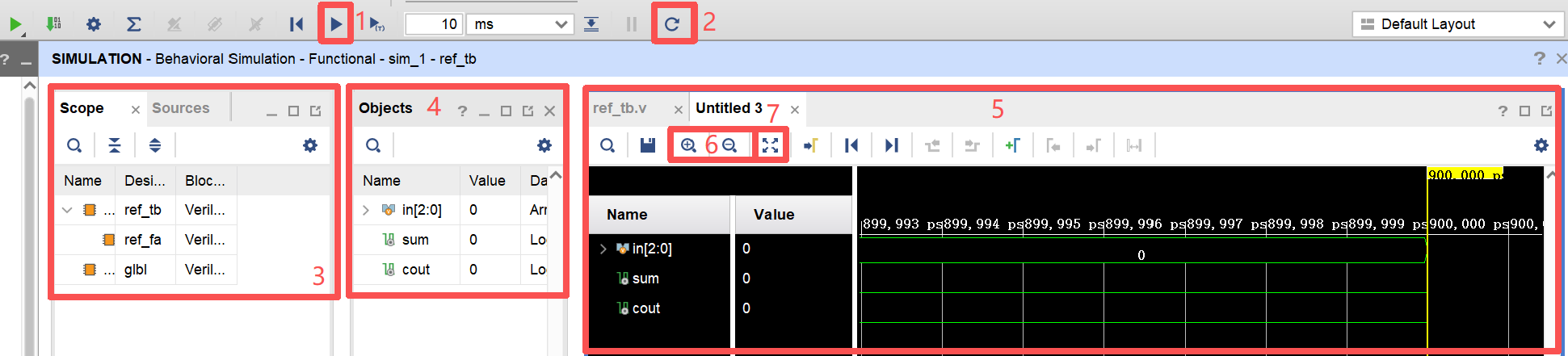Click the Add Marker icon

(1012, 145)
